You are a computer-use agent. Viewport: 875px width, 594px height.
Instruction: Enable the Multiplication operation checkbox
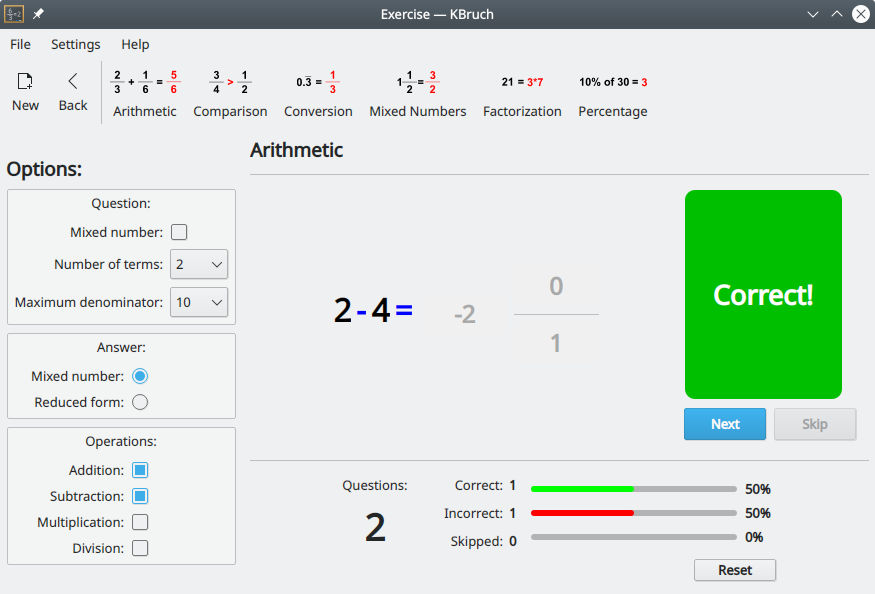140,522
